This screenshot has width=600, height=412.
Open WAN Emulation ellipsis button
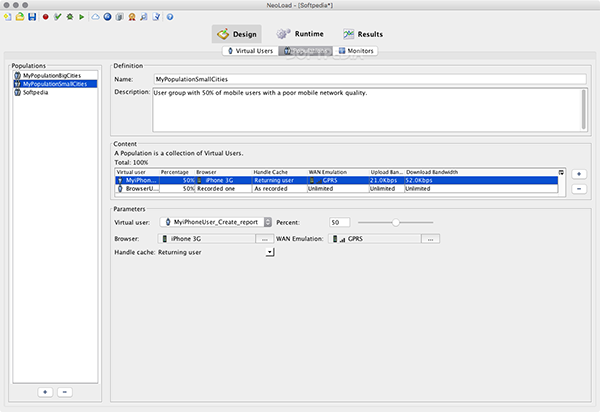click(430, 239)
